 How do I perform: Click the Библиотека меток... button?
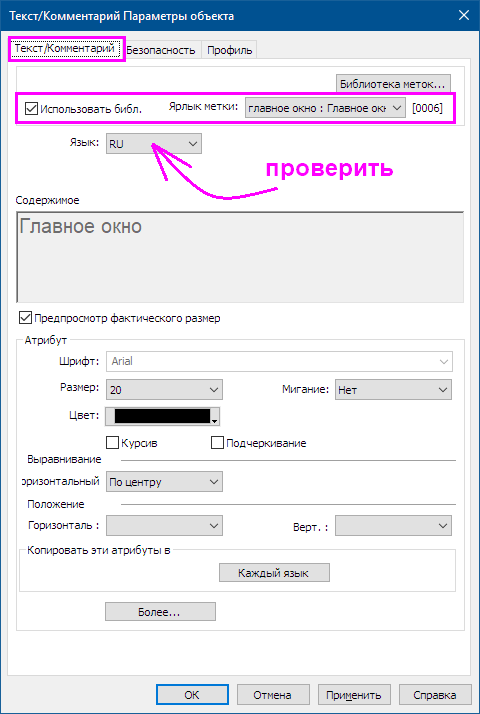click(x=393, y=84)
